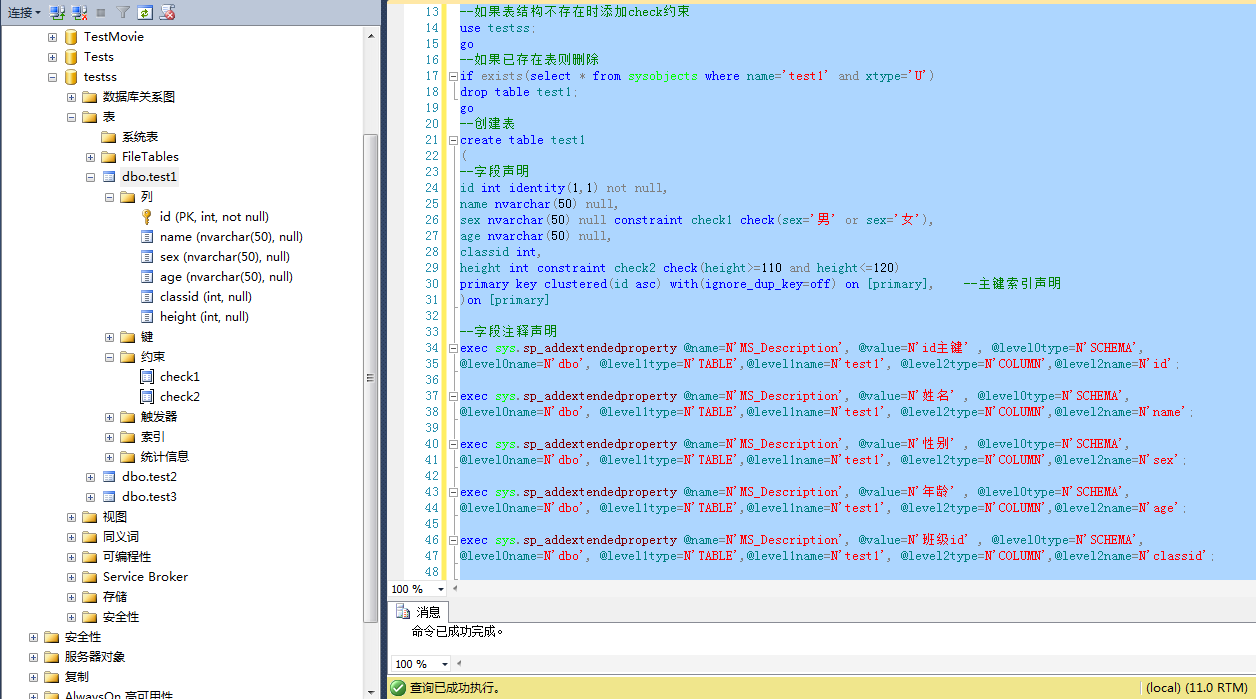This screenshot has height=699, width=1256.
Task: Collapse the code block at line 17
Action: [453, 76]
